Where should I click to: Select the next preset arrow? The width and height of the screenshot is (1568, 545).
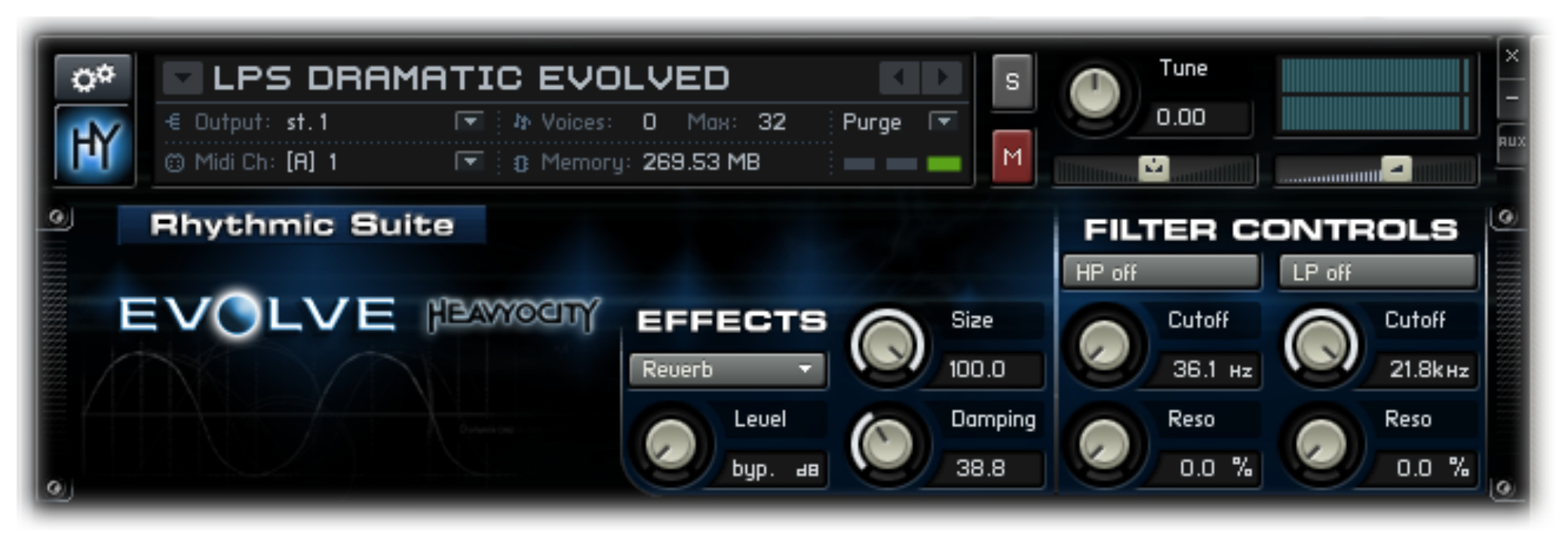(x=943, y=77)
